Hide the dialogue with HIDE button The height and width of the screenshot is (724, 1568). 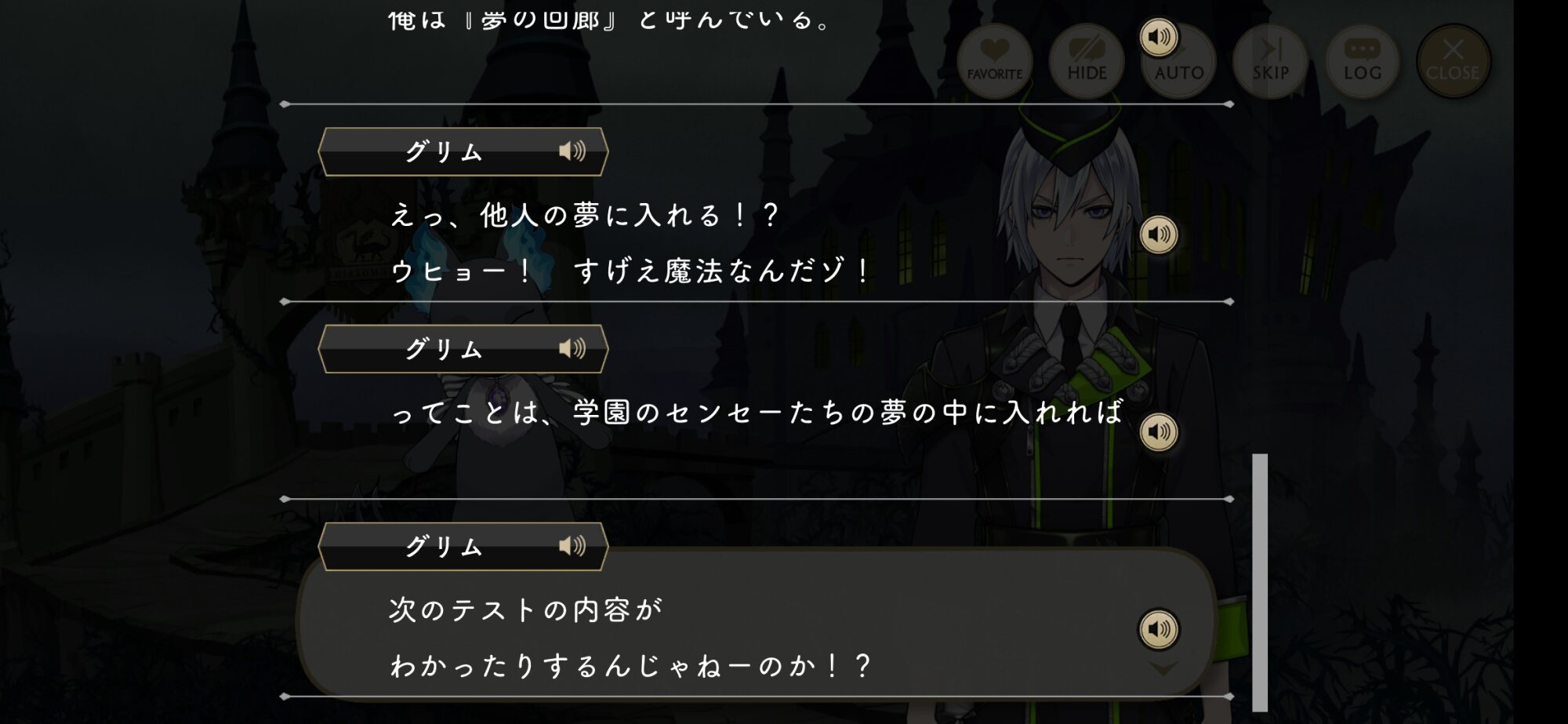[x=1087, y=61]
